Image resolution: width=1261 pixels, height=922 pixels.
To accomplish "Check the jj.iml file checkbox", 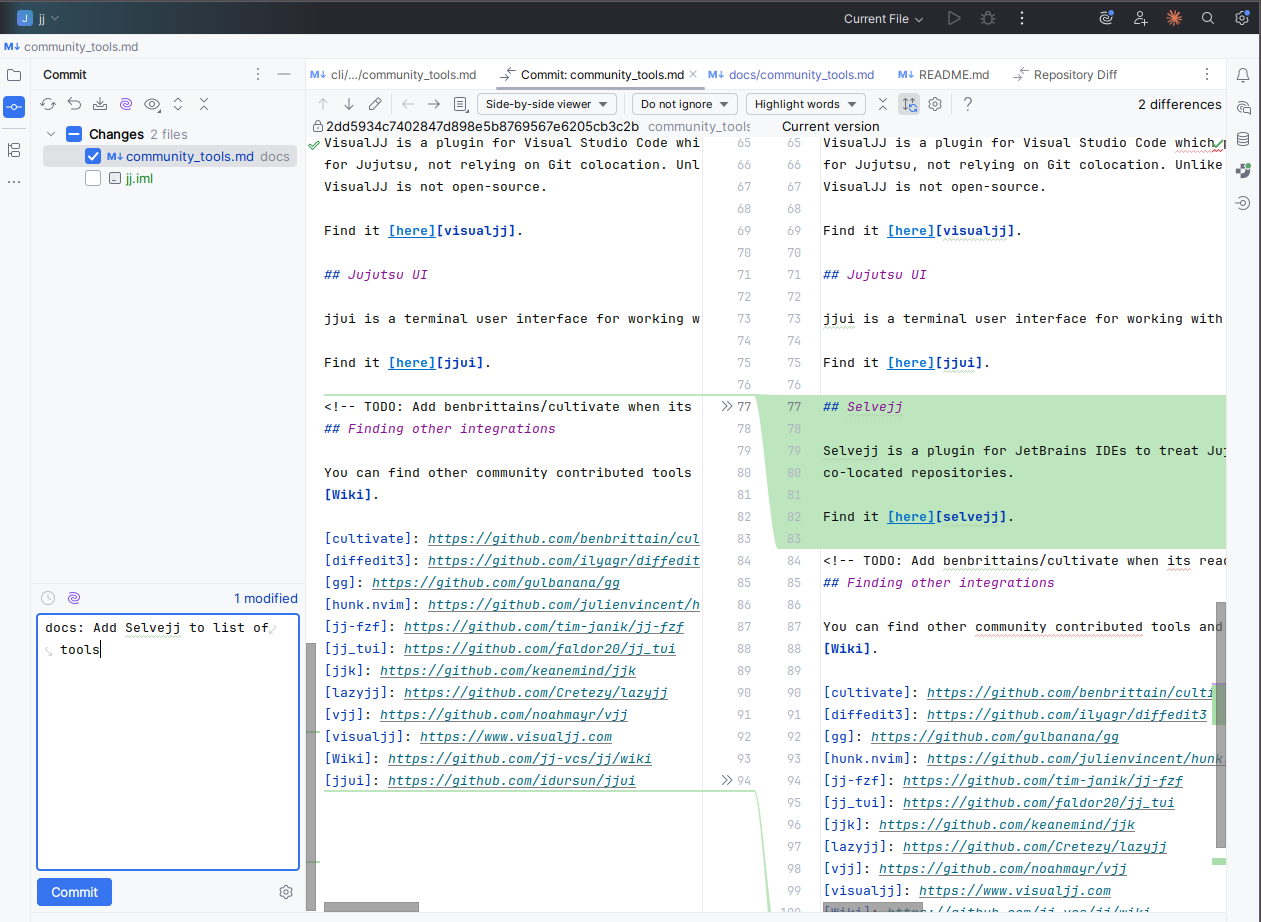I will [93, 178].
